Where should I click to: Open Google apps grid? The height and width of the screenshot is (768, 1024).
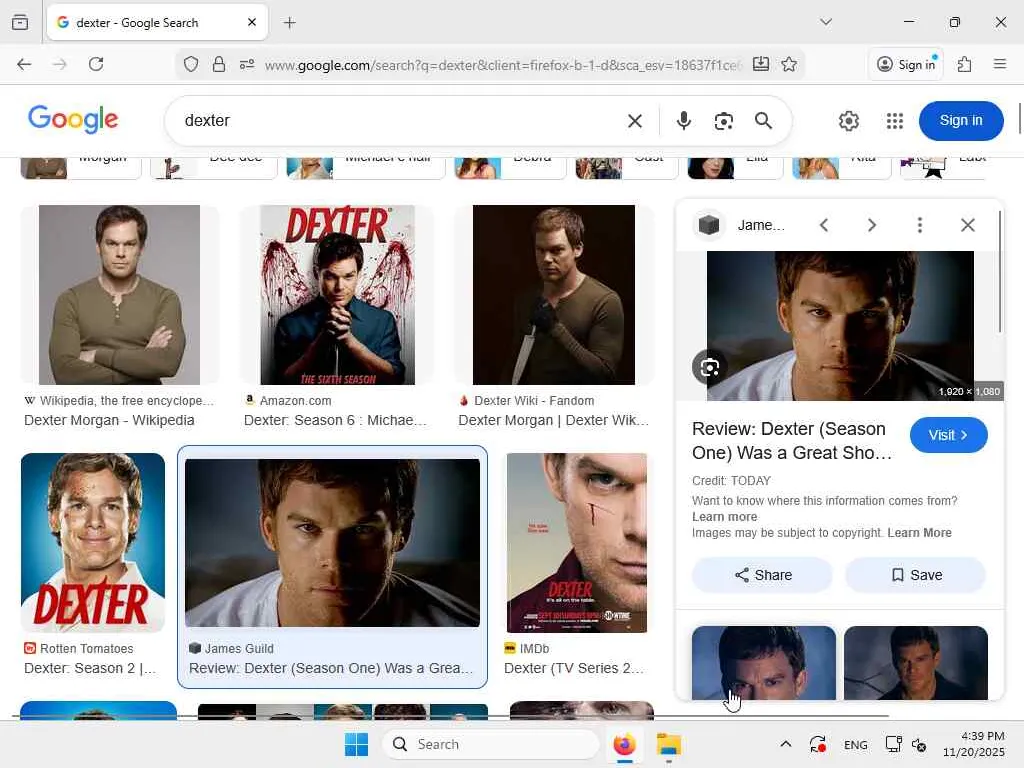895,121
